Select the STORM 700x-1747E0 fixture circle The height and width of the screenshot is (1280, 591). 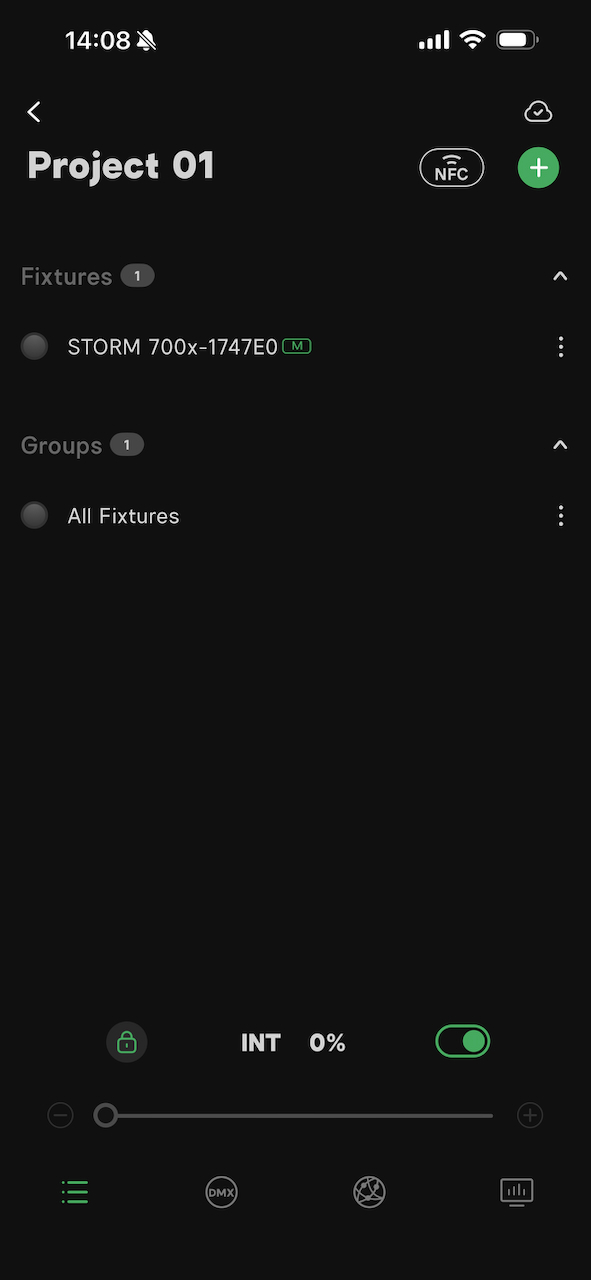point(34,346)
